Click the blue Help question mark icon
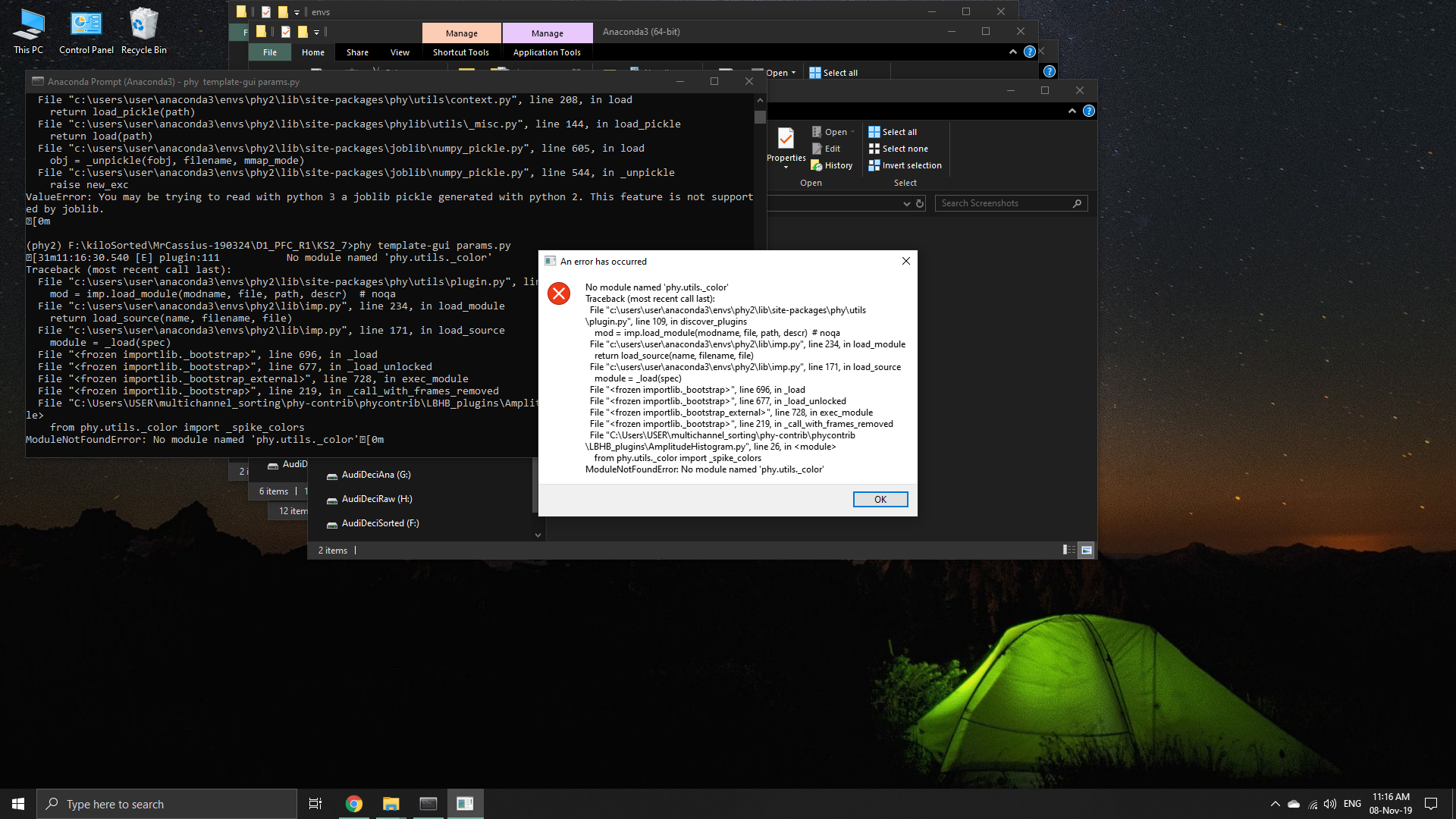Image resolution: width=1456 pixels, height=819 pixels. (1090, 111)
